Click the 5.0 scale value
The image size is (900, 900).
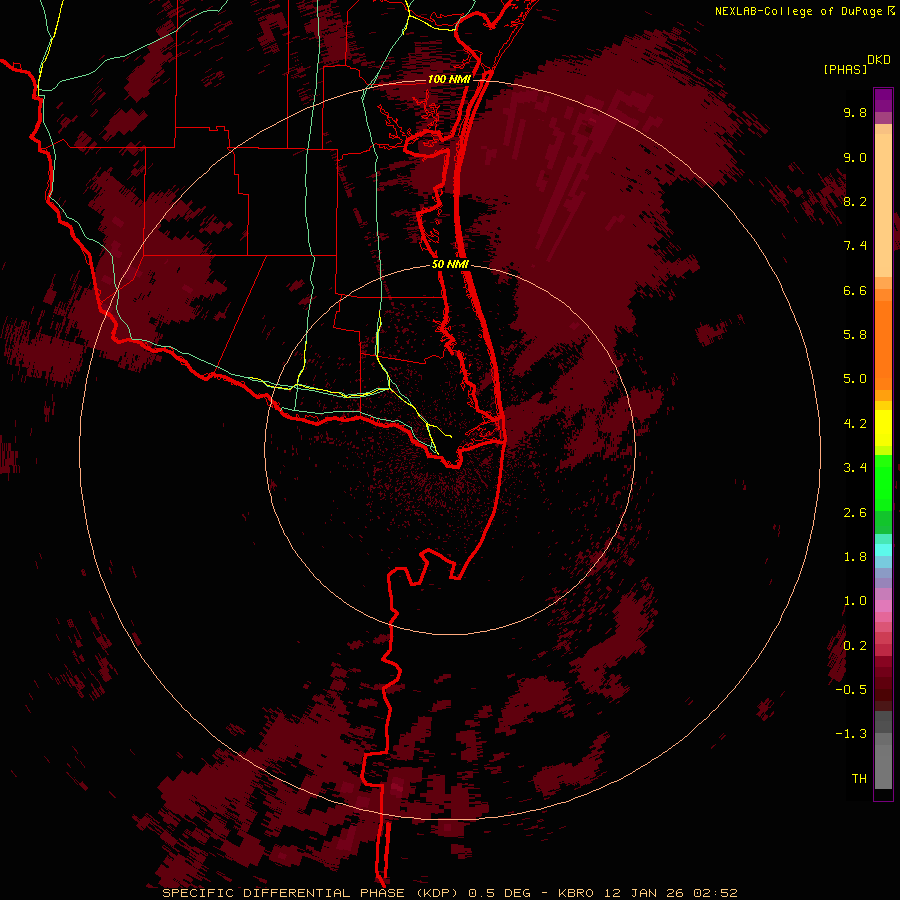click(x=855, y=379)
